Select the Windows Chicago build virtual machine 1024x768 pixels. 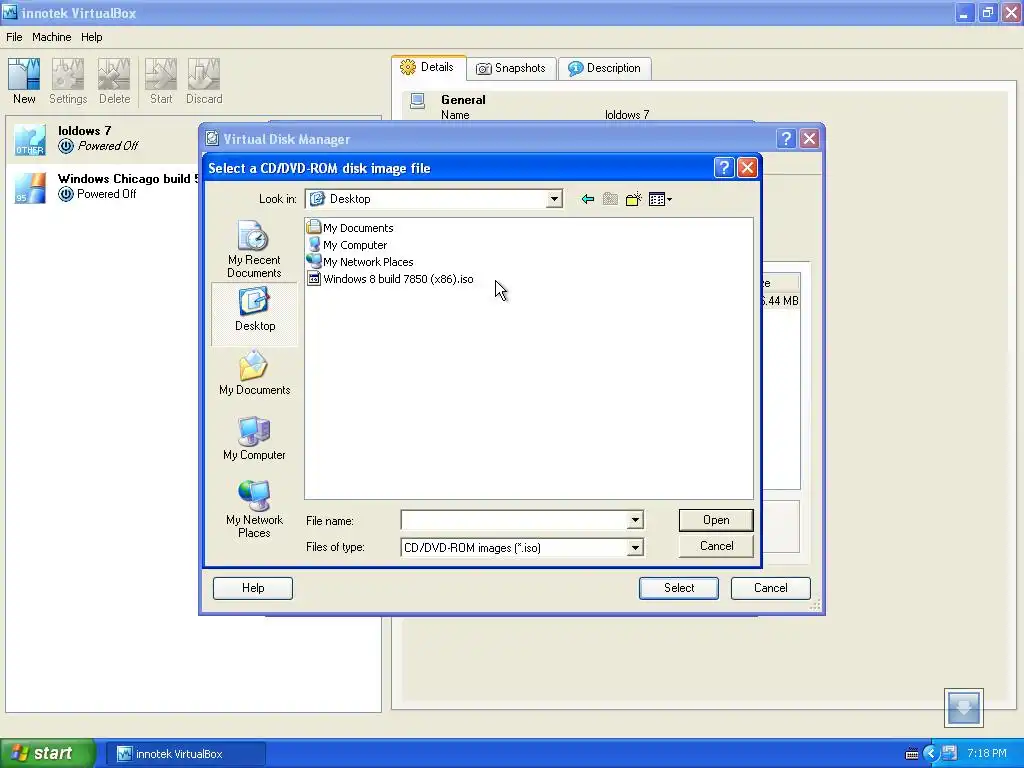[104, 187]
